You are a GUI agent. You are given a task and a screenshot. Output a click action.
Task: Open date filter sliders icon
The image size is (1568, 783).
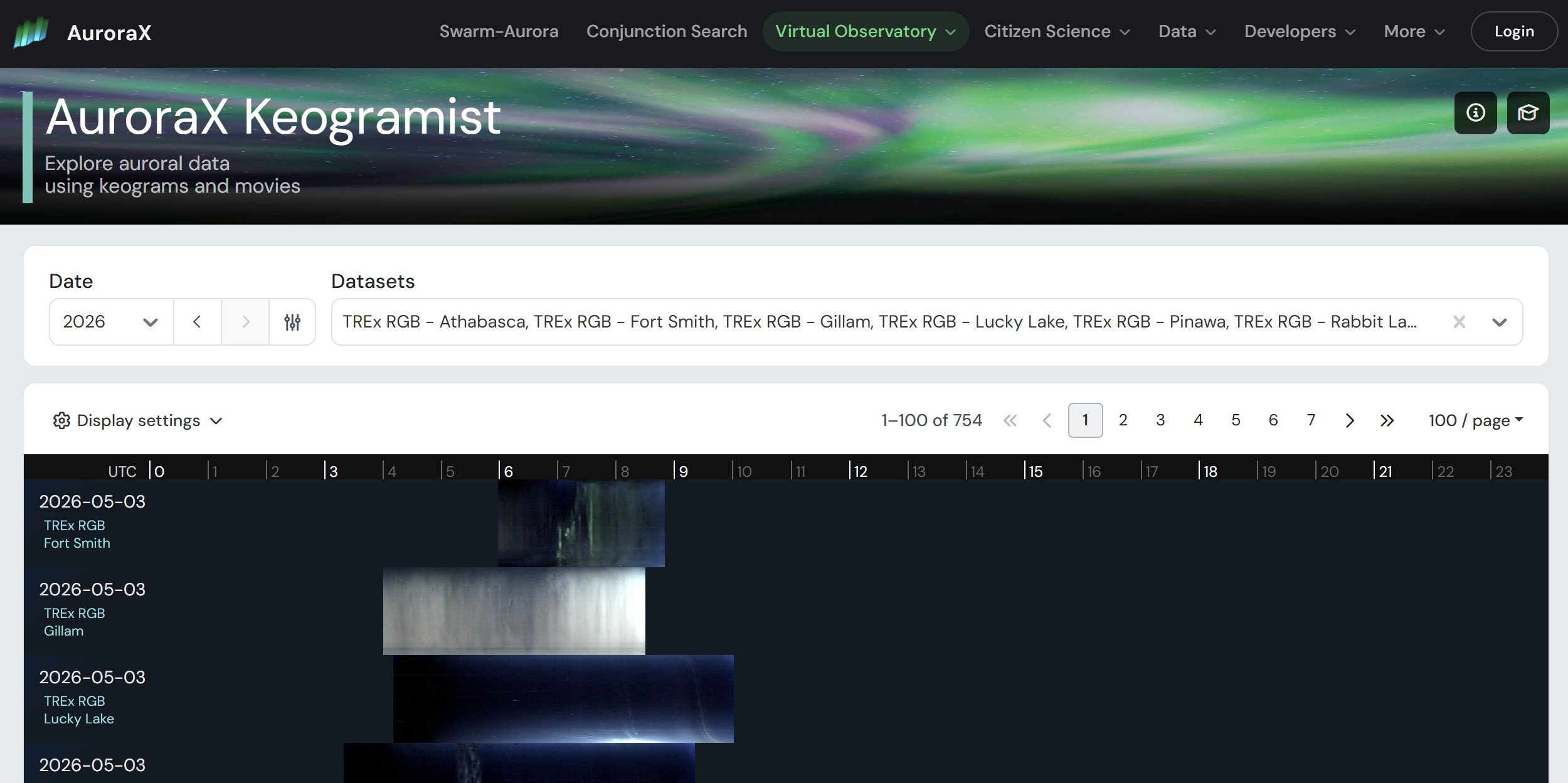[292, 322]
